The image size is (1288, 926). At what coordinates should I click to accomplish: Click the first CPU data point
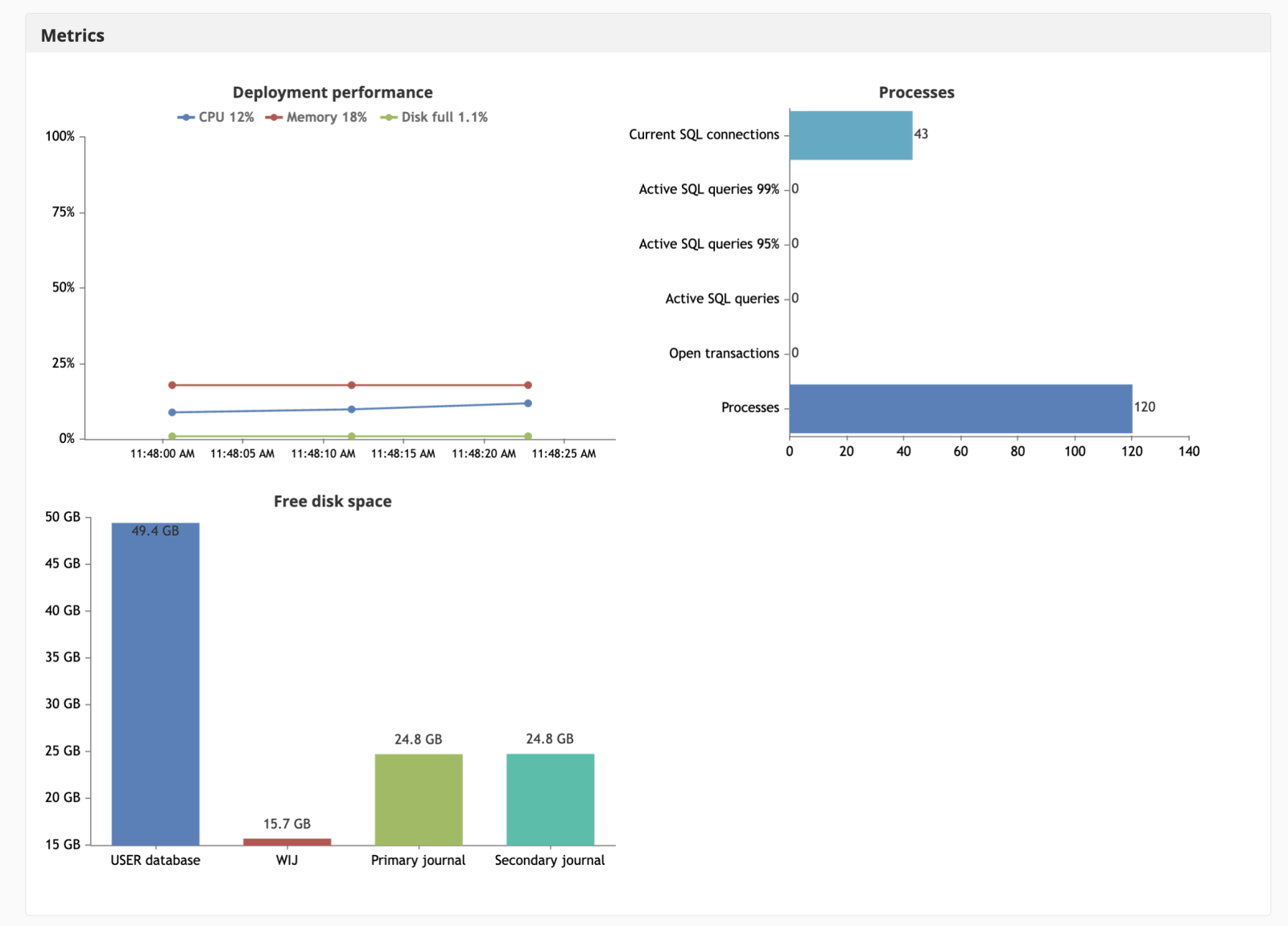click(172, 412)
